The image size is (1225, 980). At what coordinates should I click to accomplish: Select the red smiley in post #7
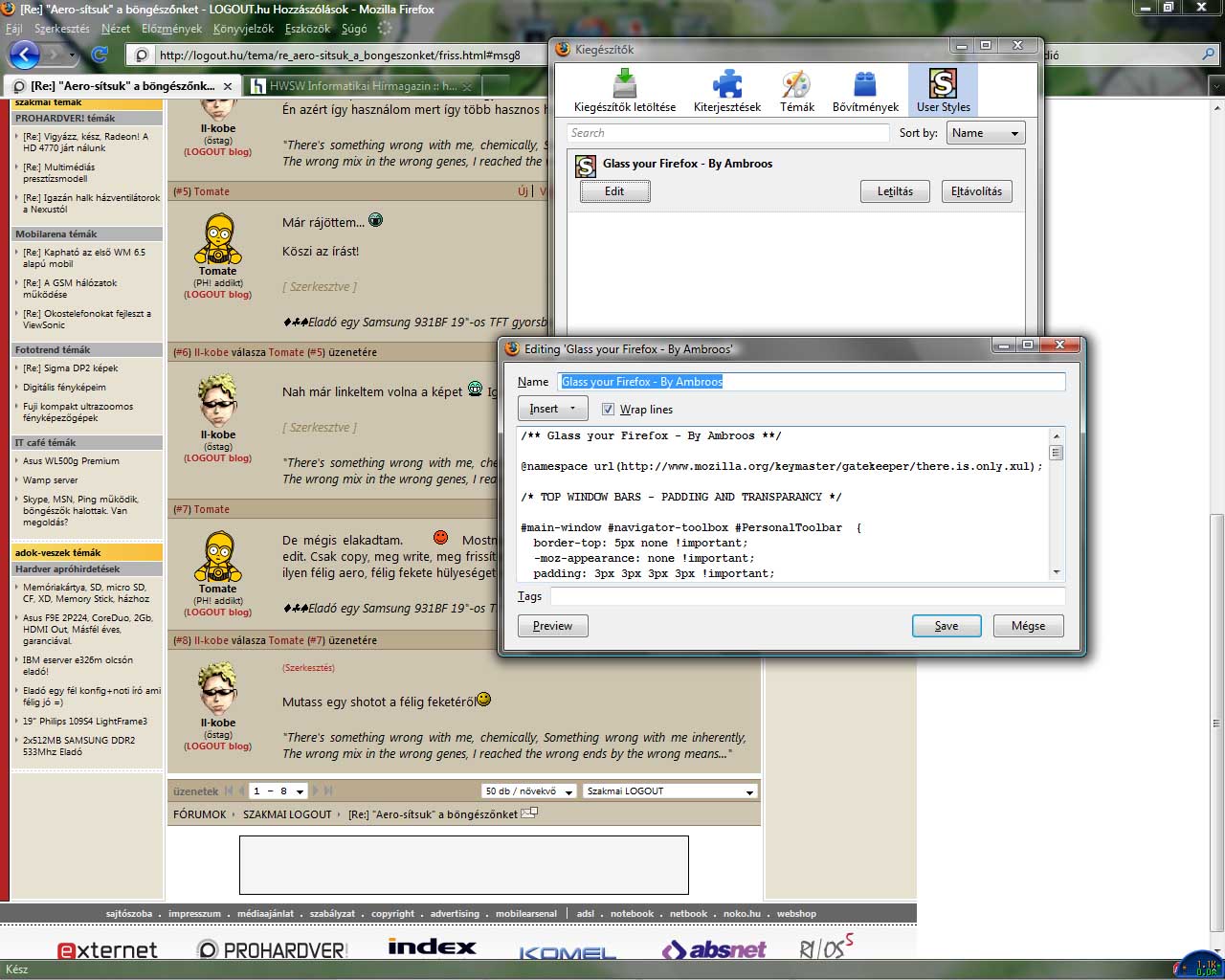pos(440,537)
